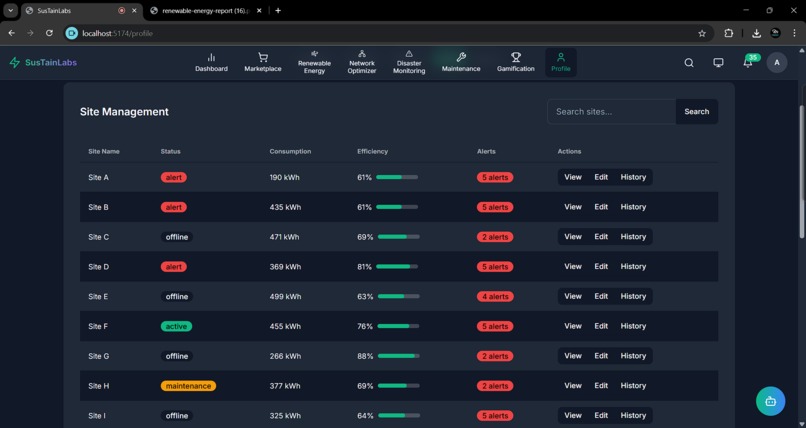Click the 4 alerts badge for Site E

click(x=495, y=296)
